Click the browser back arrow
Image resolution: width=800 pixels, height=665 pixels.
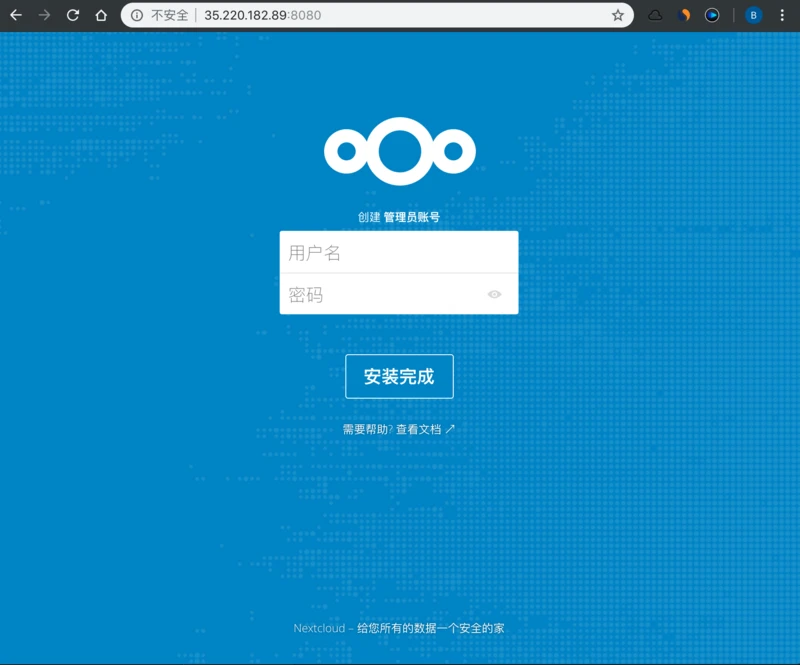16,16
